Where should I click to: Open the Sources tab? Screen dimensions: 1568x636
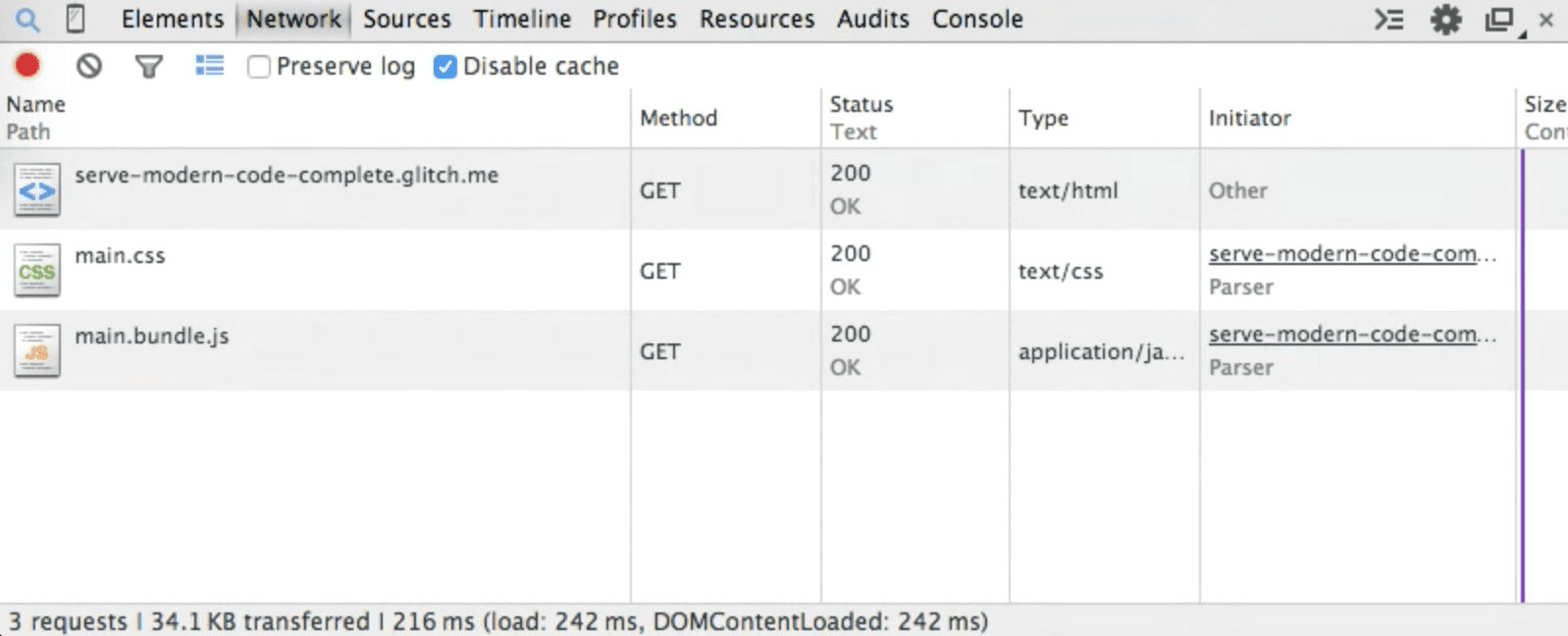pos(406,18)
